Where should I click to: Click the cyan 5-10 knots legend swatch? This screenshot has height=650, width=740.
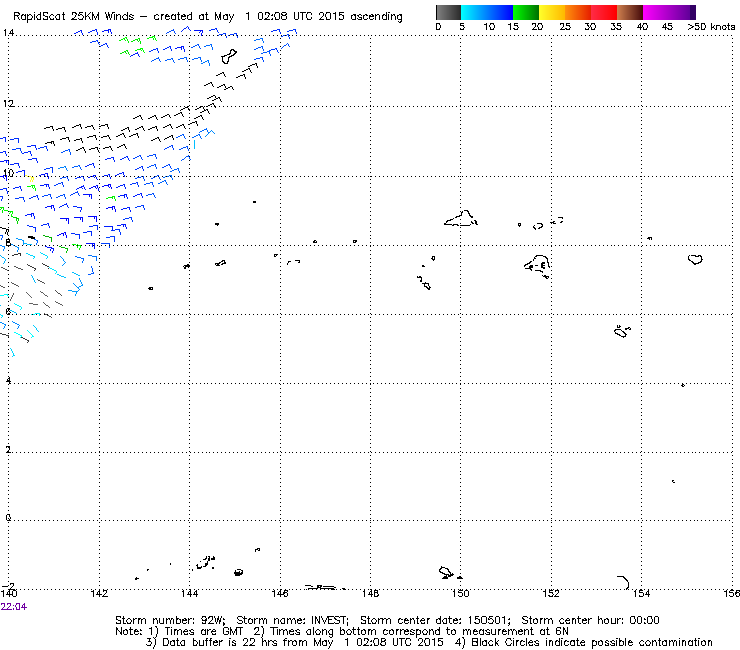(x=474, y=12)
